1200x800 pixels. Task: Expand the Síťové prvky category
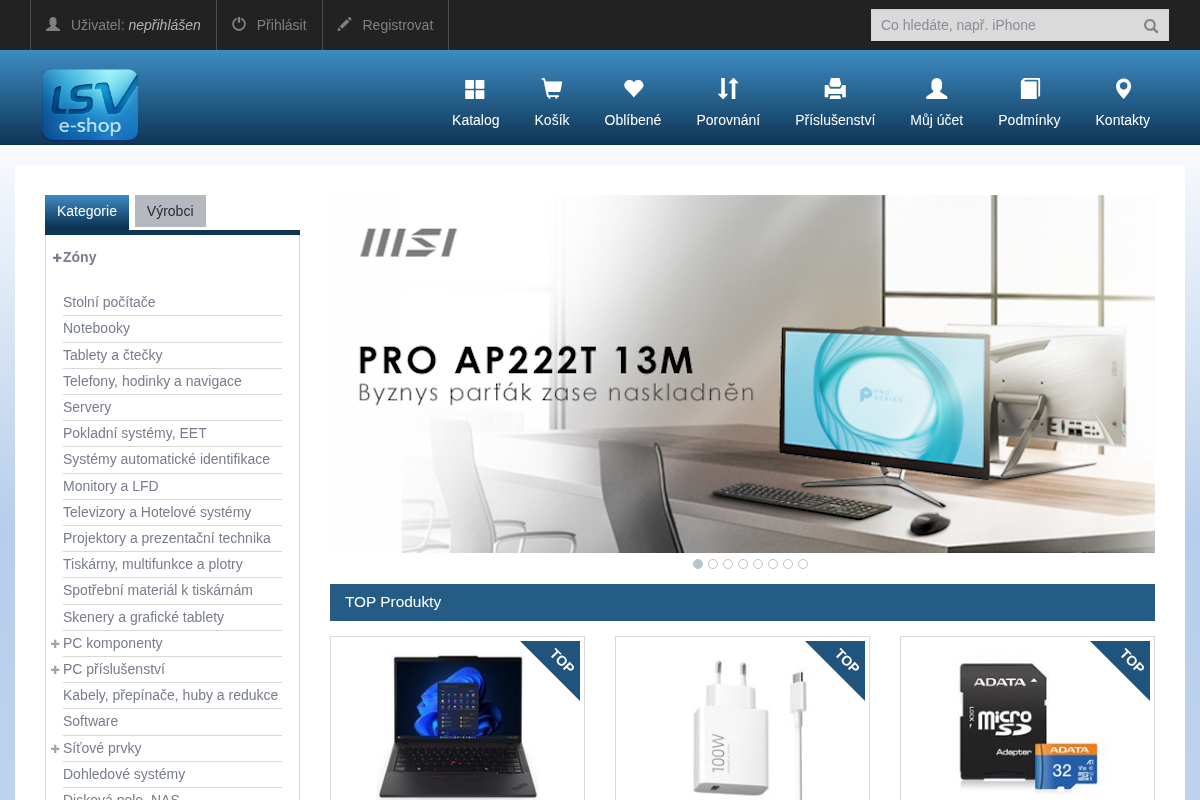tap(55, 749)
